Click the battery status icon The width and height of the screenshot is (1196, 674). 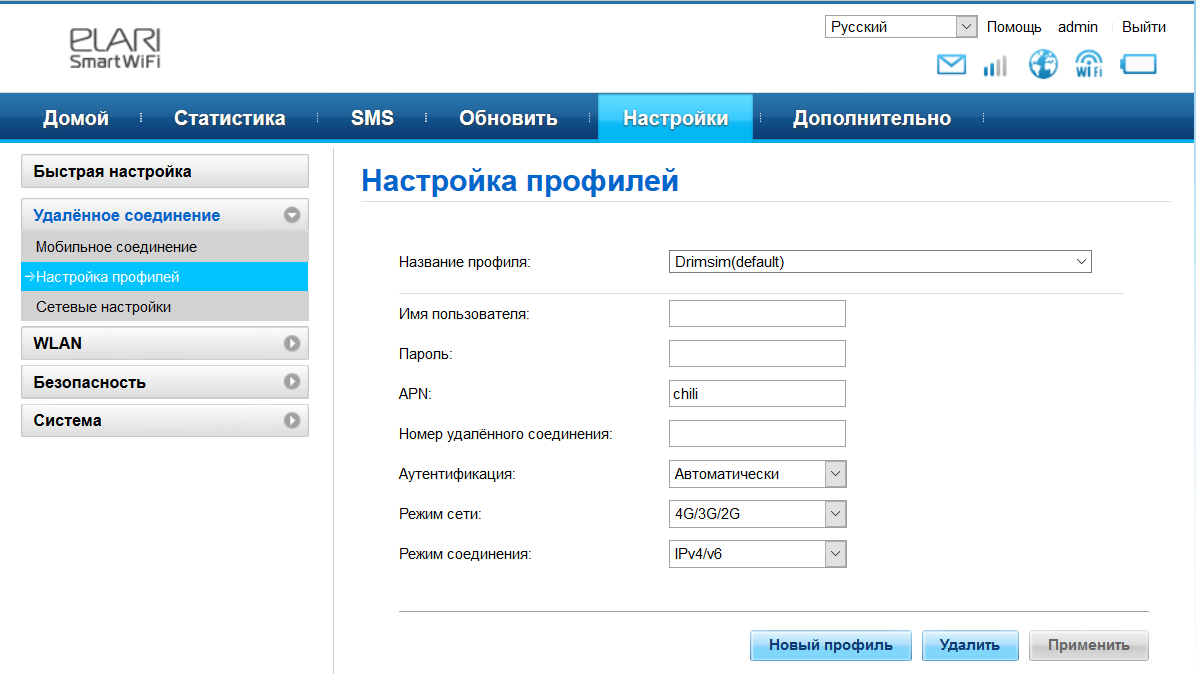1138,65
